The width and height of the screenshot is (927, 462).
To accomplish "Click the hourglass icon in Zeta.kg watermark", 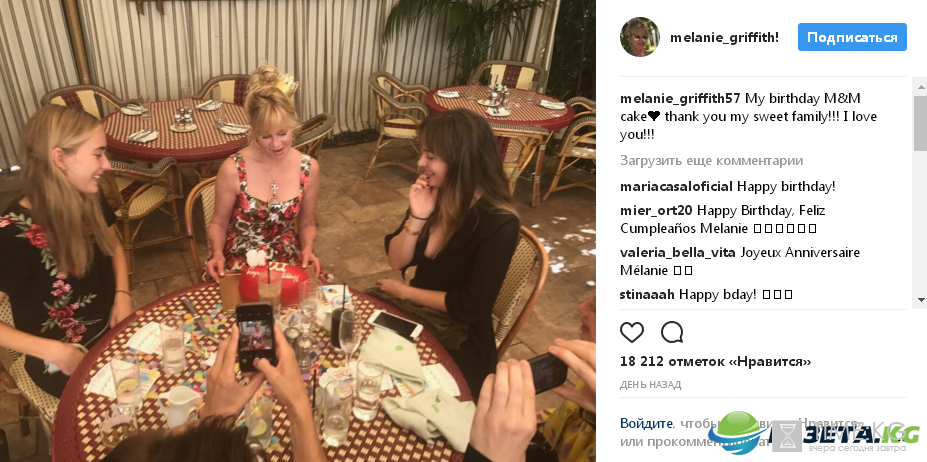I will [786, 437].
